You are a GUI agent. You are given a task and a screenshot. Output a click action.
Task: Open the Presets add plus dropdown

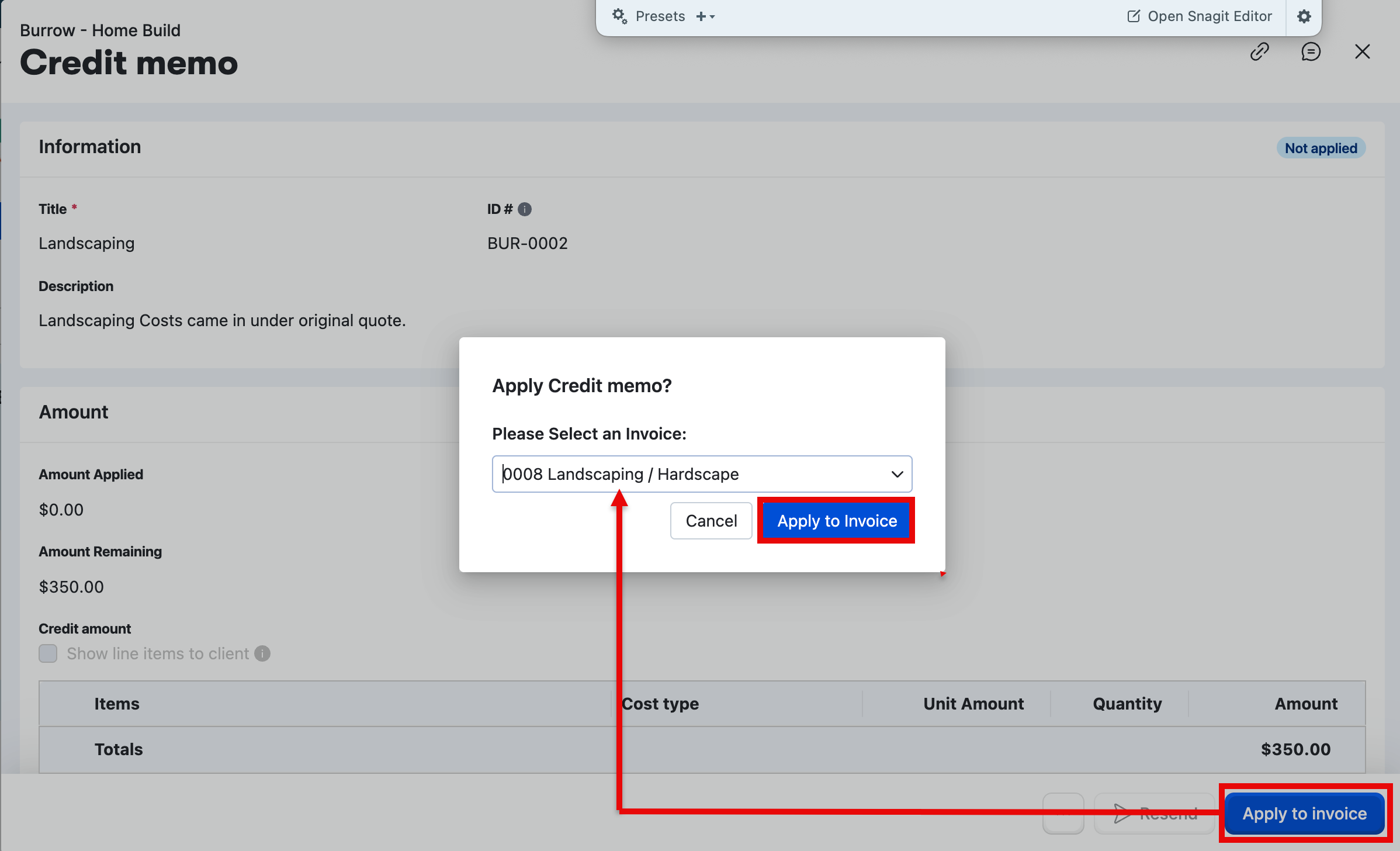point(705,16)
